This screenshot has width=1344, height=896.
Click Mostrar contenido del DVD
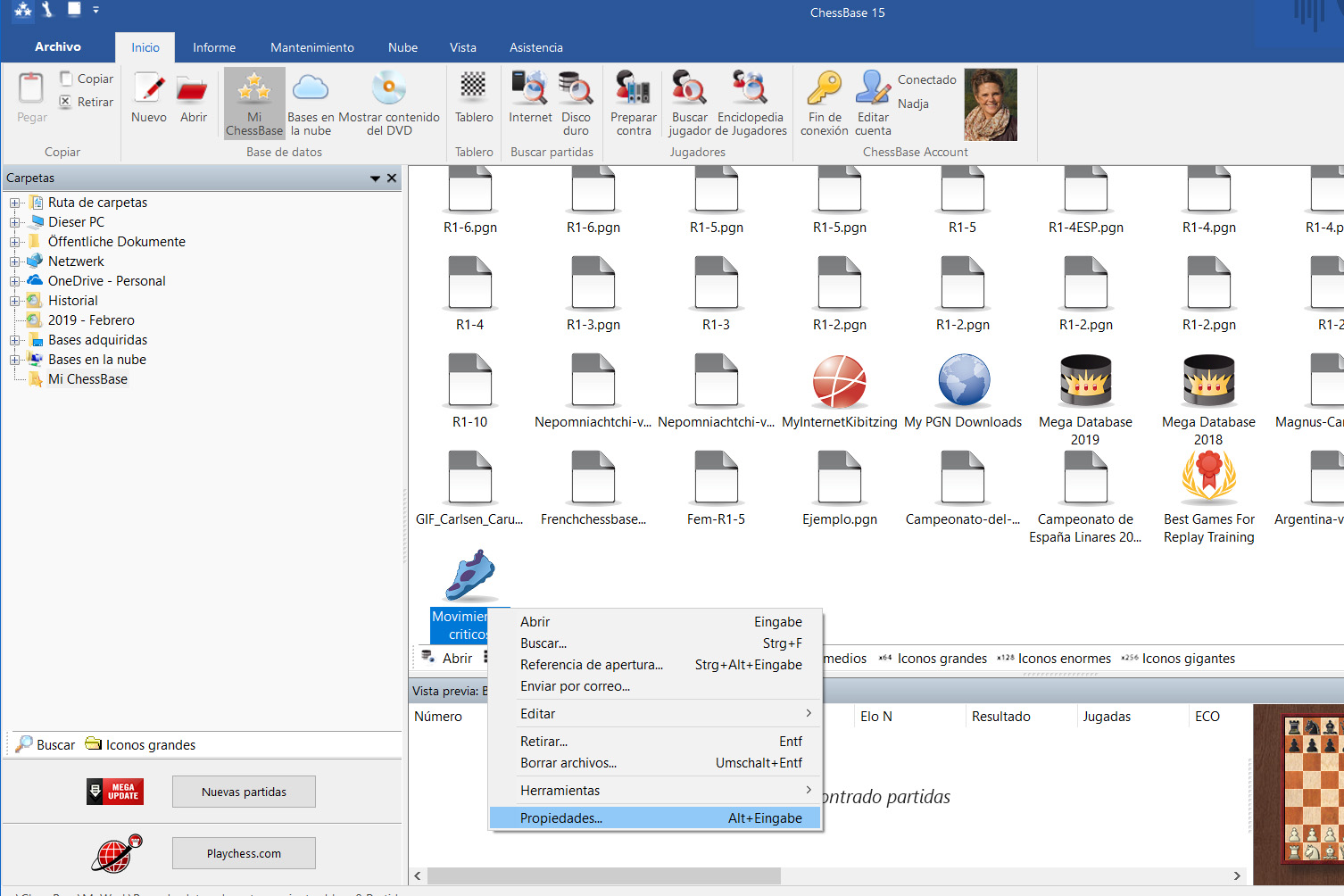point(389,103)
